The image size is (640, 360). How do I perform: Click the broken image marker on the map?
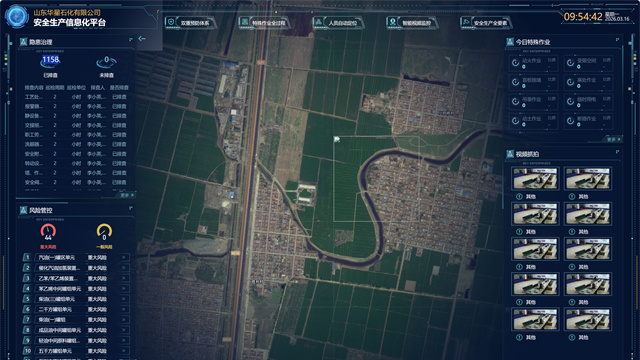tap(337, 140)
